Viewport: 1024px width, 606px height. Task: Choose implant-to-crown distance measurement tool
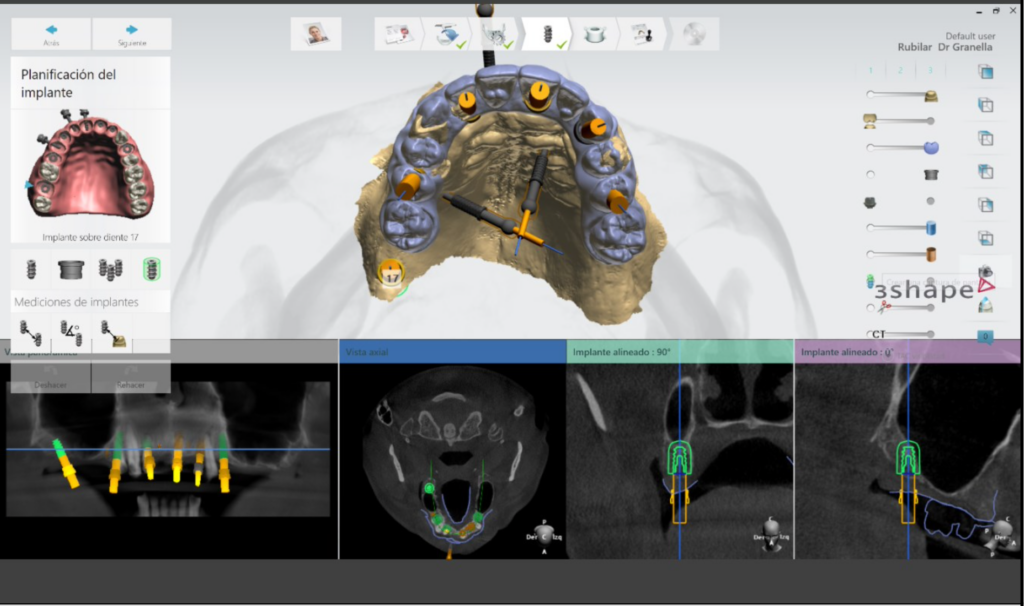[x=112, y=333]
